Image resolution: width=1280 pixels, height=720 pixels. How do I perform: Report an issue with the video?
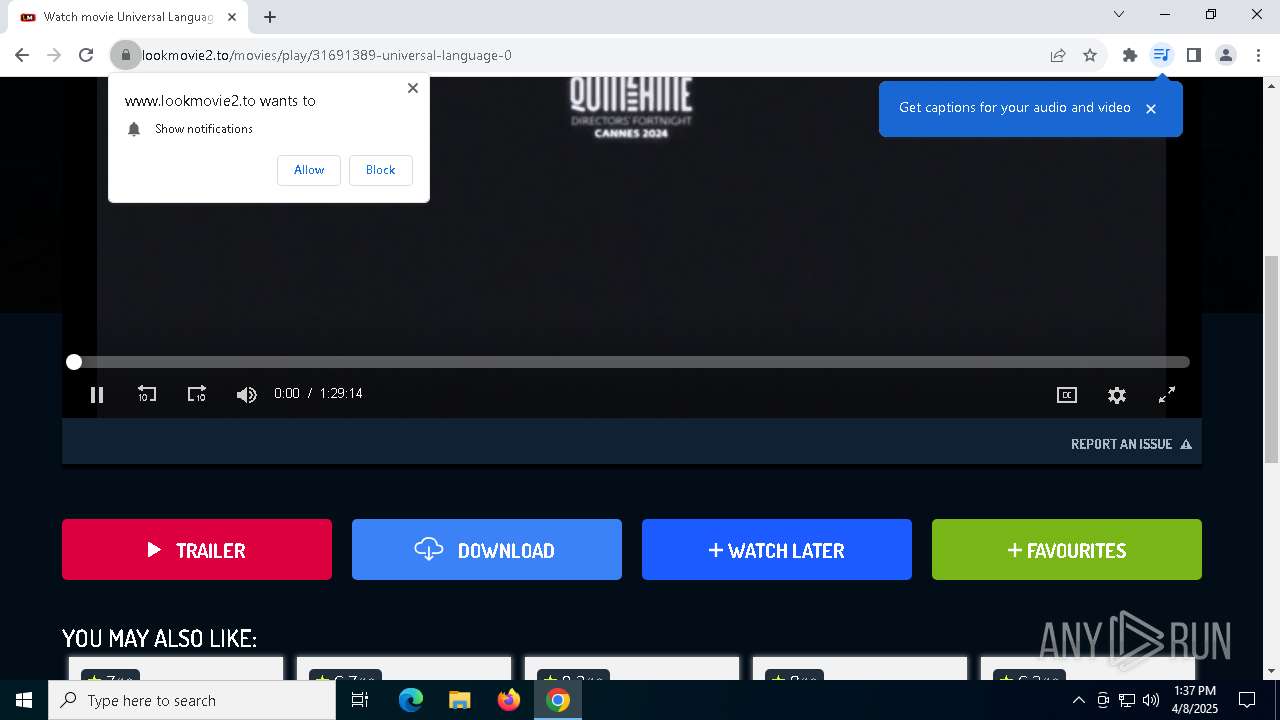(x=1131, y=444)
